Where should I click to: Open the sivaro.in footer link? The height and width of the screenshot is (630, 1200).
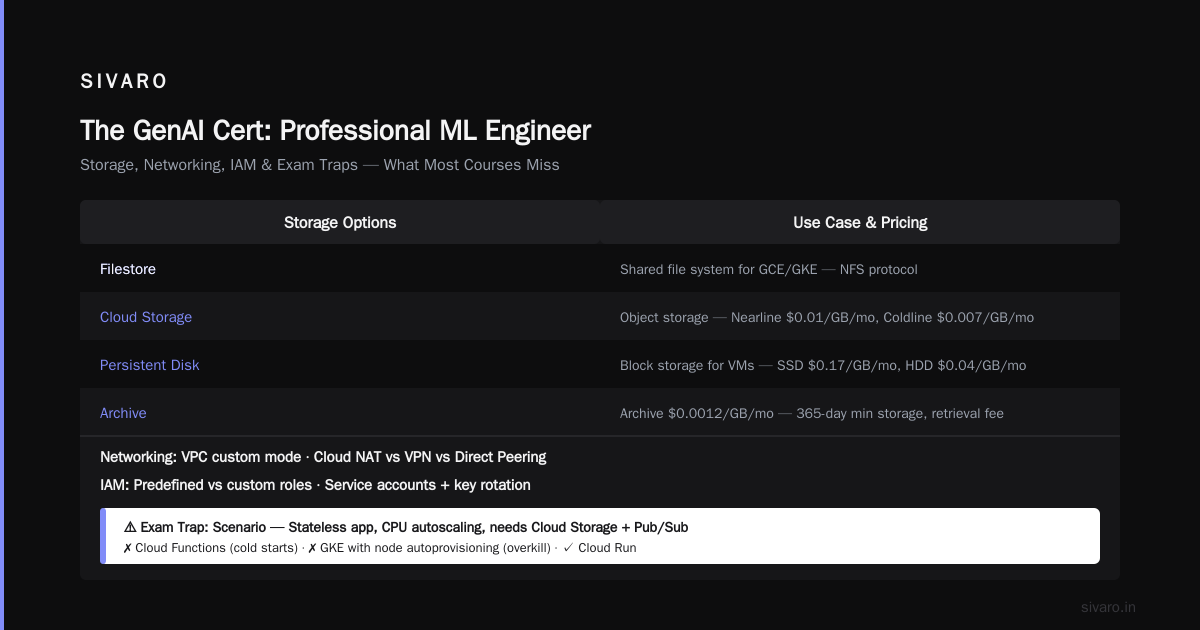[x=1109, y=607]
